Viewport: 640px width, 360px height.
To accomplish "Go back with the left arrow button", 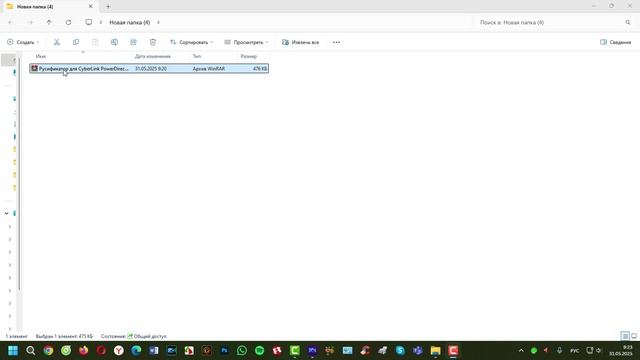I will (x=11, y=22).
